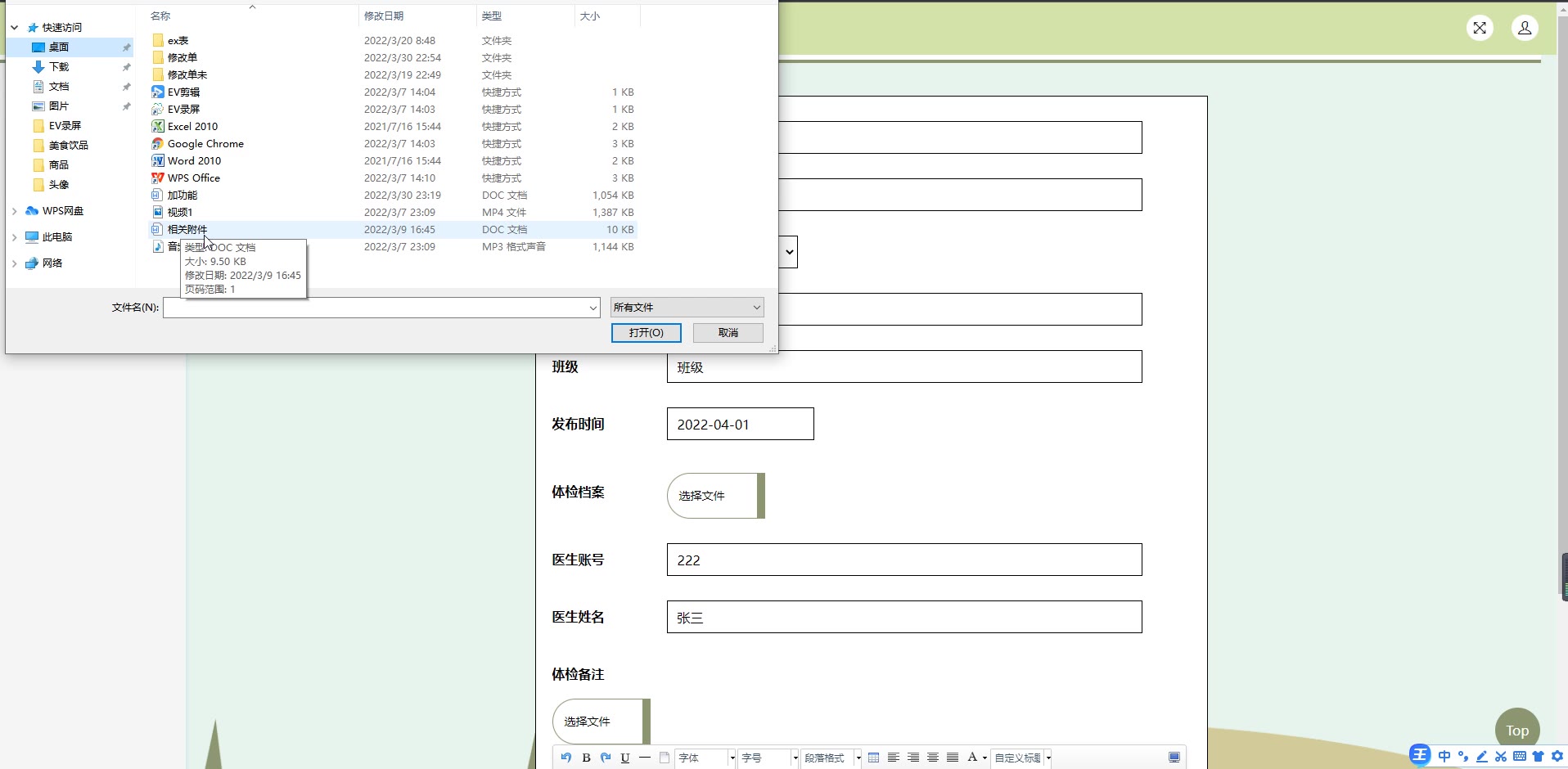Open the soft keyboard icon in the IME bar
This screenshot has height=769, width=1568.
1520,757
